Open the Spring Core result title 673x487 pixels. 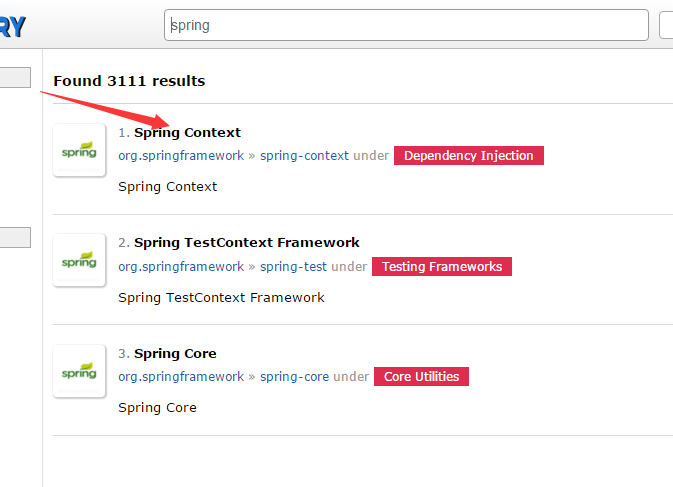pyautogui.click(x=175, y=354)
